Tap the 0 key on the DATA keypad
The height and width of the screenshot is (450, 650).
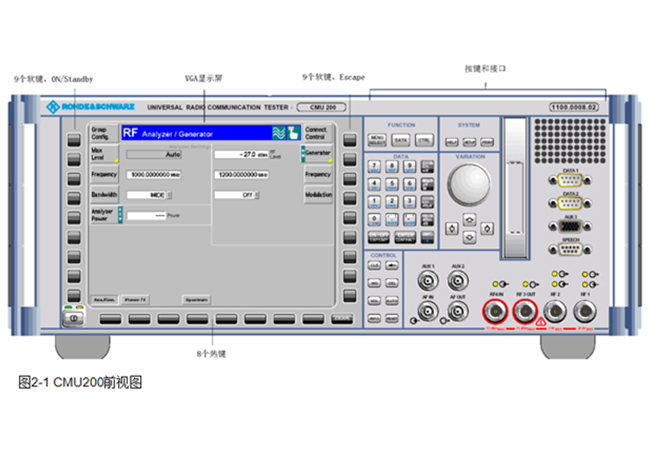point(374,220)
